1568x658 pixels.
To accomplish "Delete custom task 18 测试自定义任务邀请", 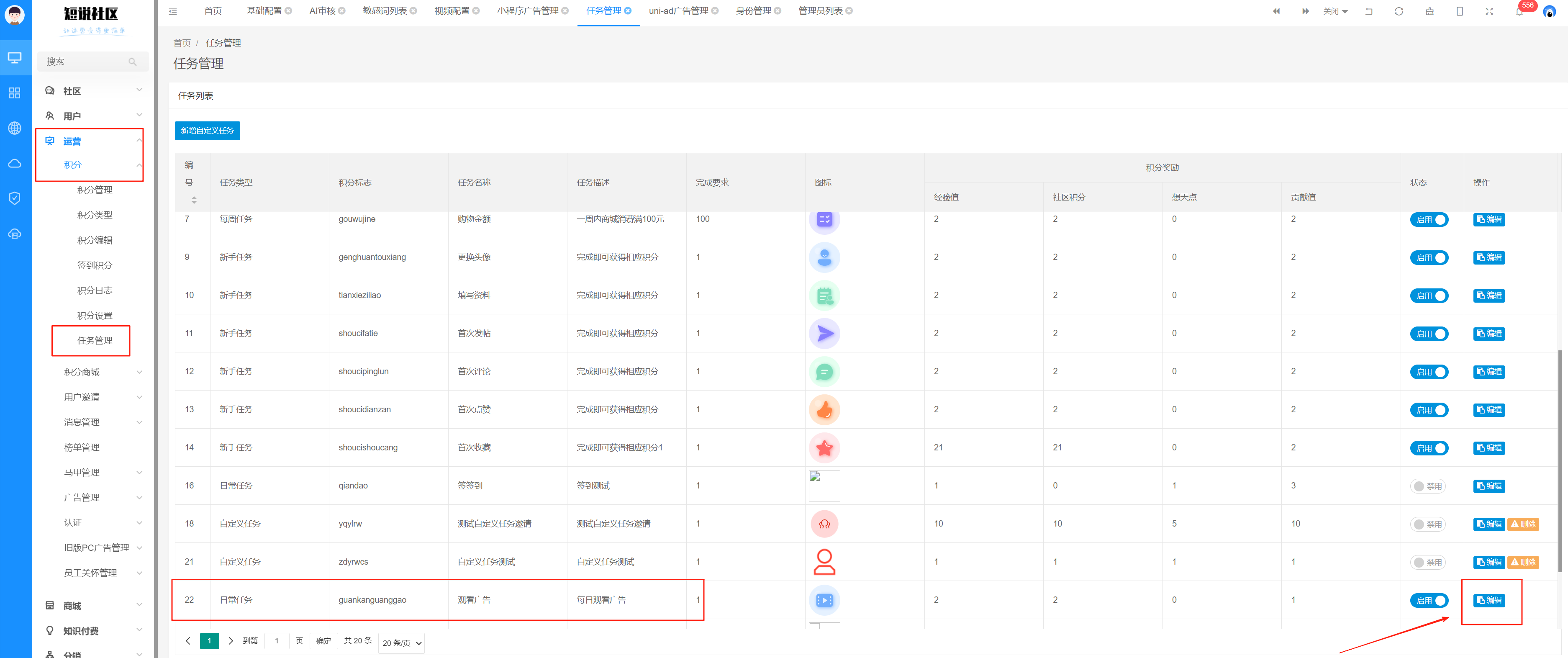I will (x=1522, y=524).
